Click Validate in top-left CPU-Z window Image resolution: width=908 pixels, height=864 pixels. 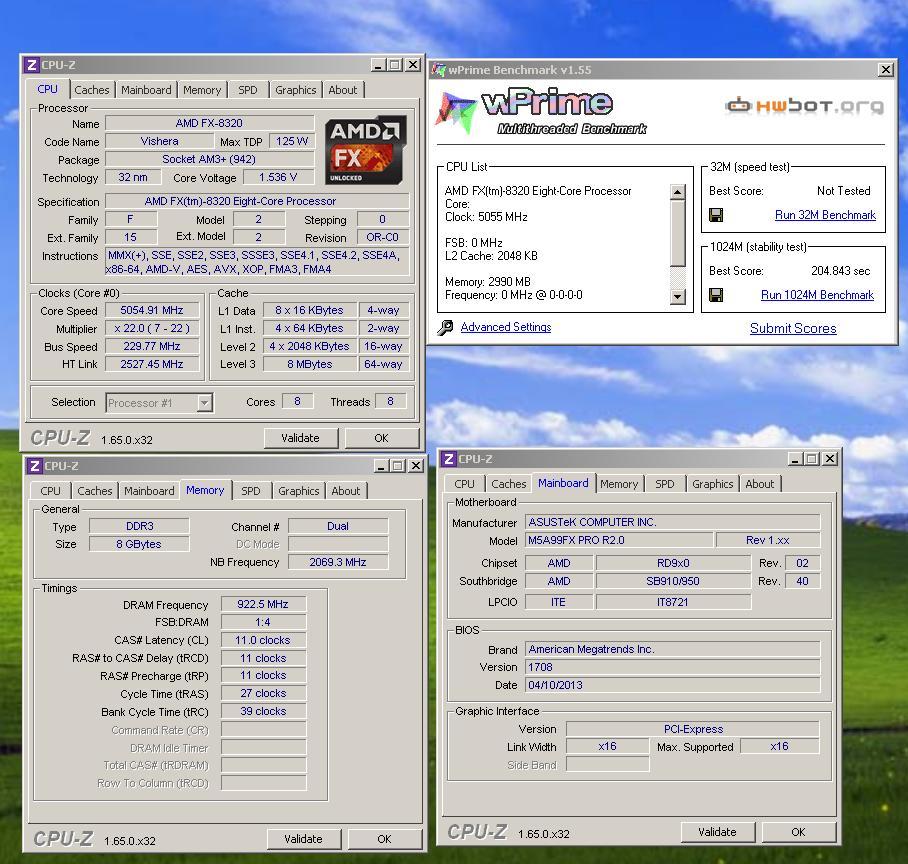pyautogui.click(x=301, y=438)
